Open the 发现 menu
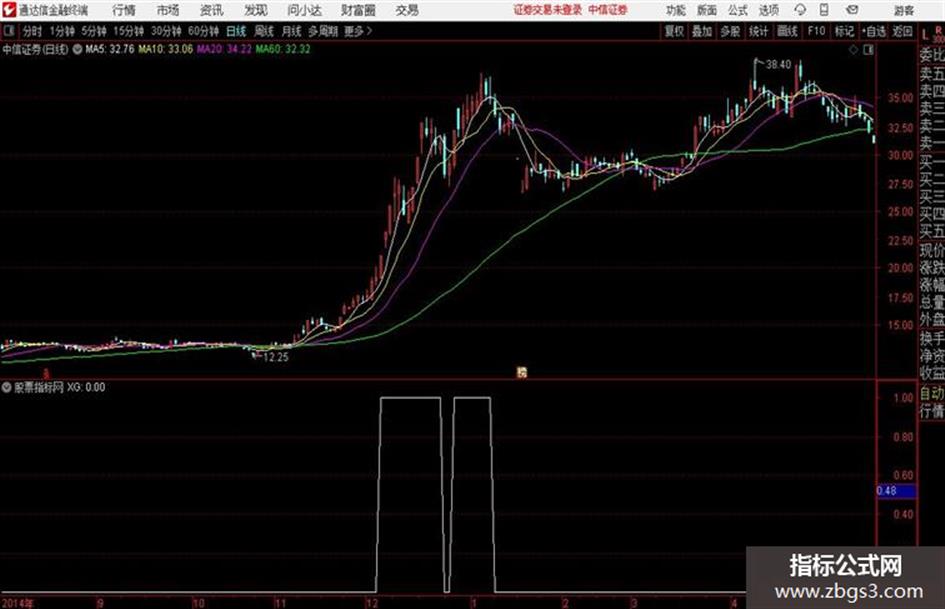Viewport: 945px width, 609px height. point(256,10)
